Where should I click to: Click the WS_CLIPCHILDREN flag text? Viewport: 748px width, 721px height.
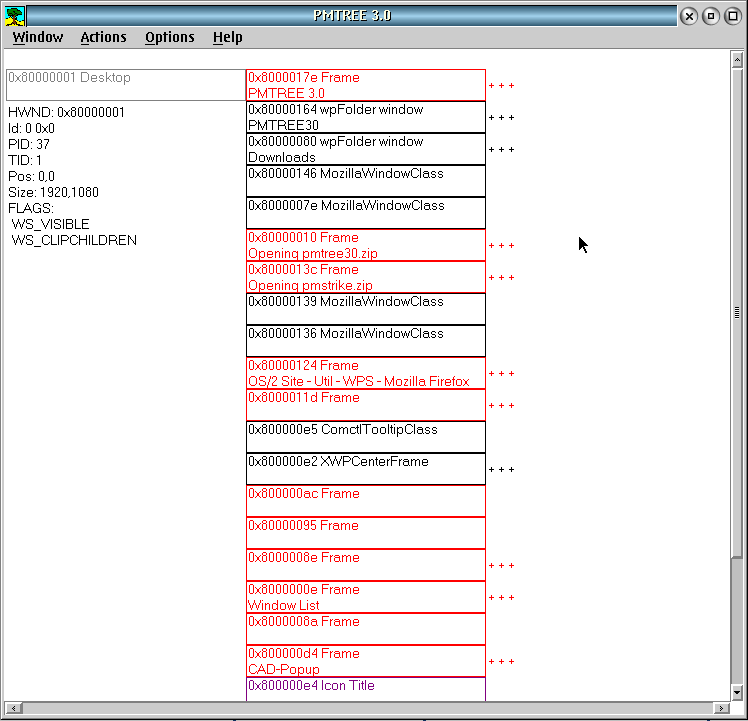click(74, 240)
